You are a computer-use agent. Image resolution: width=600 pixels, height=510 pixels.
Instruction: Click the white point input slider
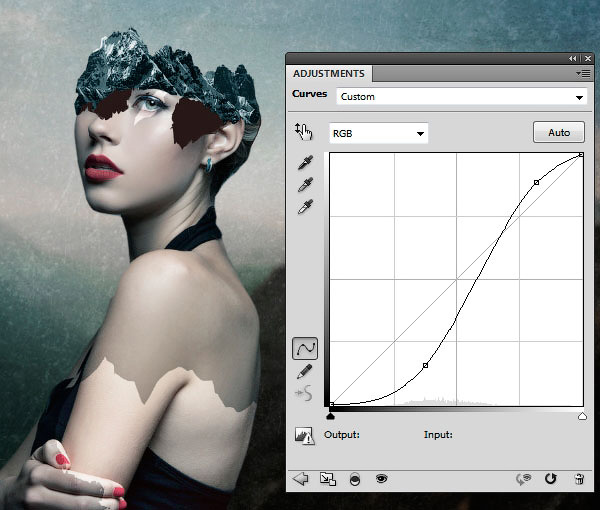(582, 416)
